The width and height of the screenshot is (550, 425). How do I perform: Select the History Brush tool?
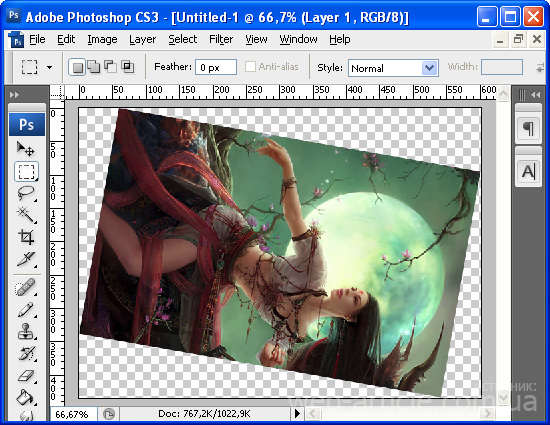(26, 353)
